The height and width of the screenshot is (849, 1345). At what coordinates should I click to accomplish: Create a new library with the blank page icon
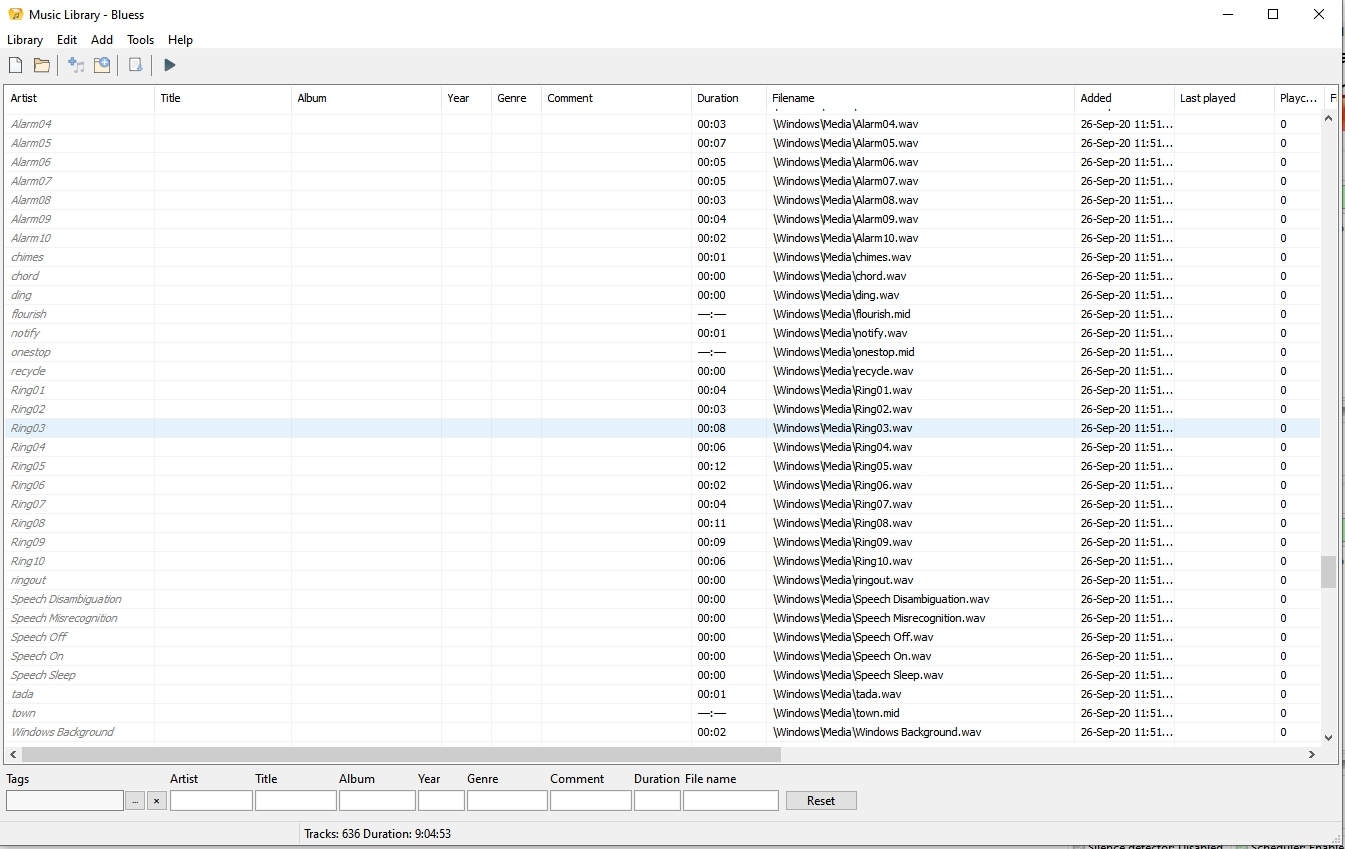click(x=16, y=65)
